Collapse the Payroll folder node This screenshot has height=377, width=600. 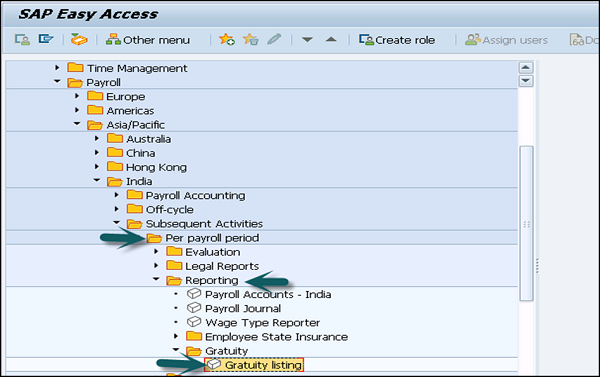tap(57, 82)
